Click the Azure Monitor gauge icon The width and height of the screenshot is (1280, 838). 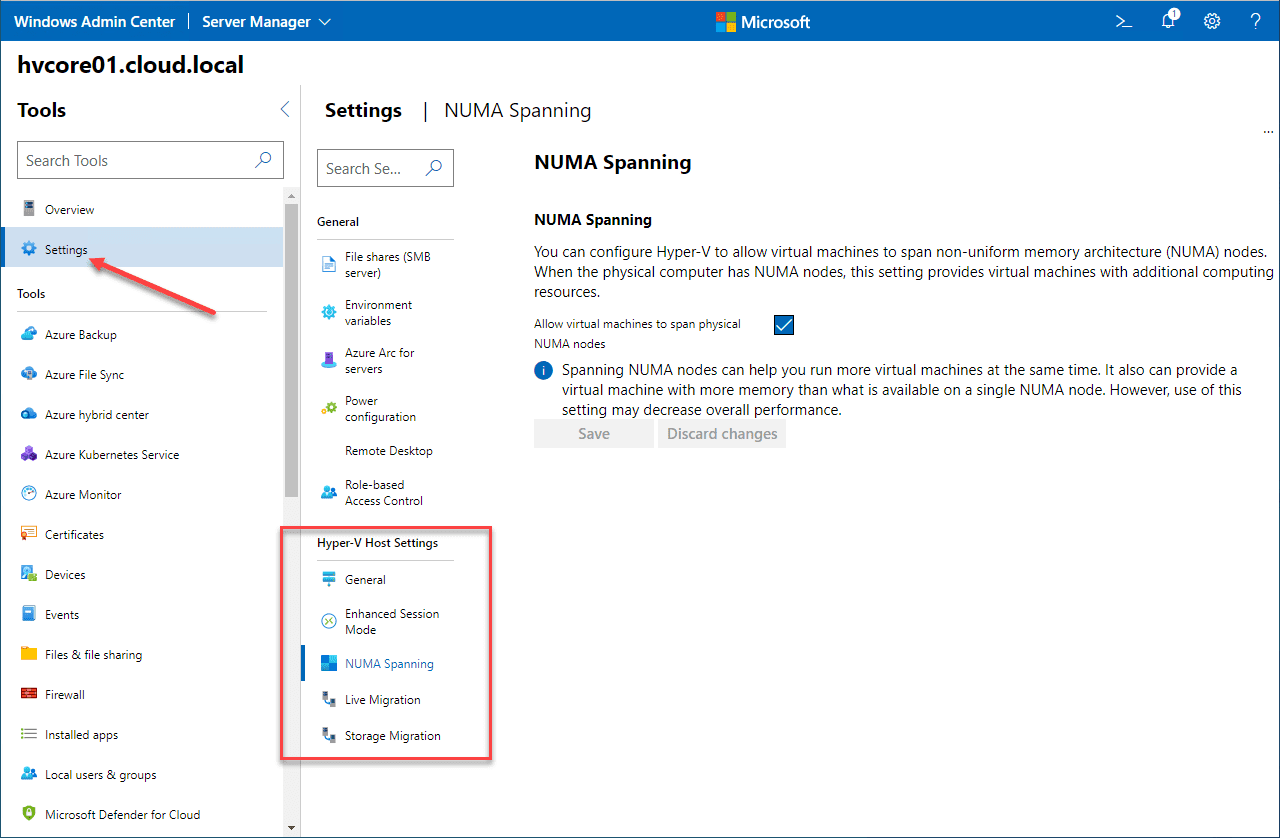29,494
